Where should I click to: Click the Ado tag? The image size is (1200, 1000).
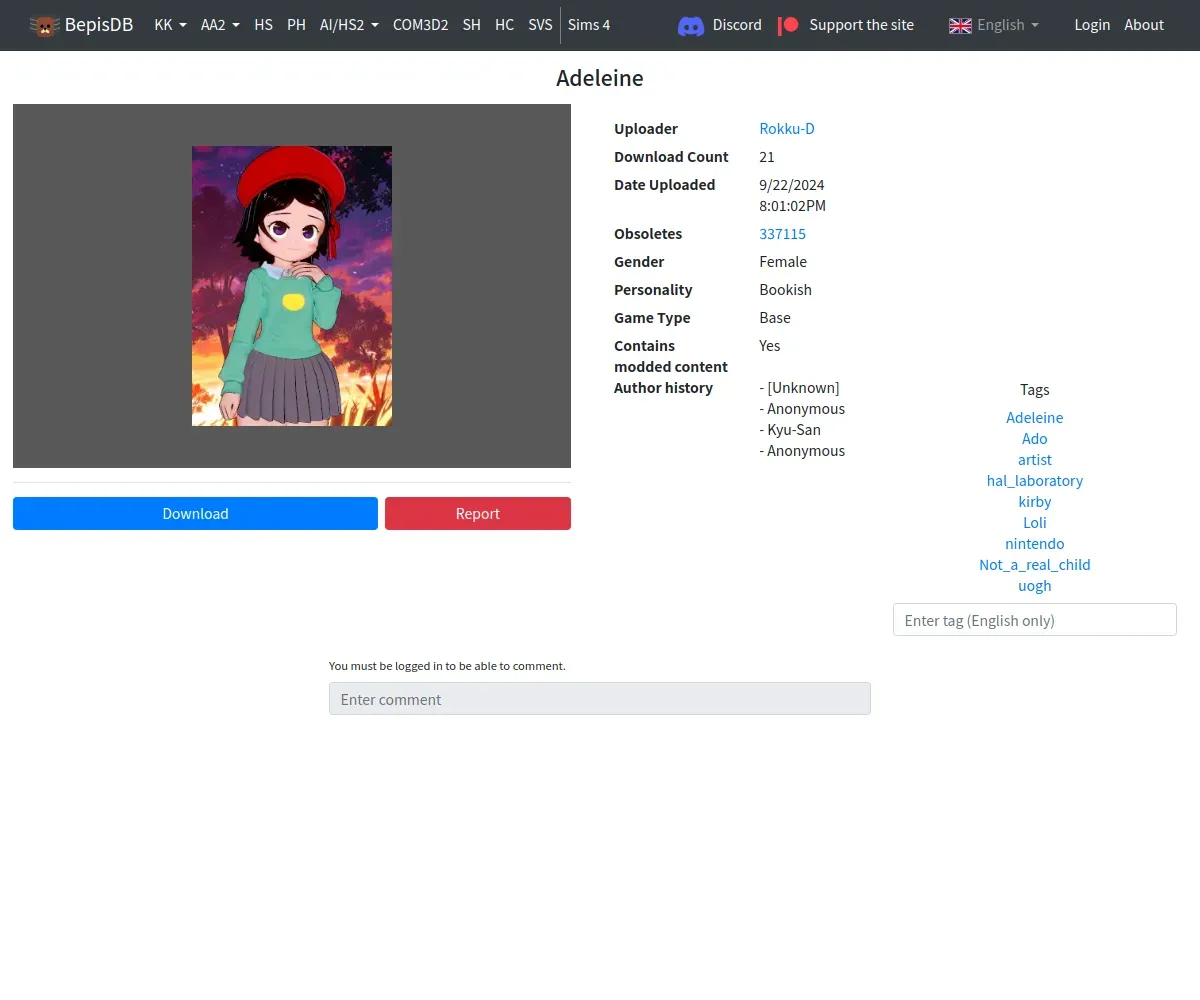[1034, 438]
